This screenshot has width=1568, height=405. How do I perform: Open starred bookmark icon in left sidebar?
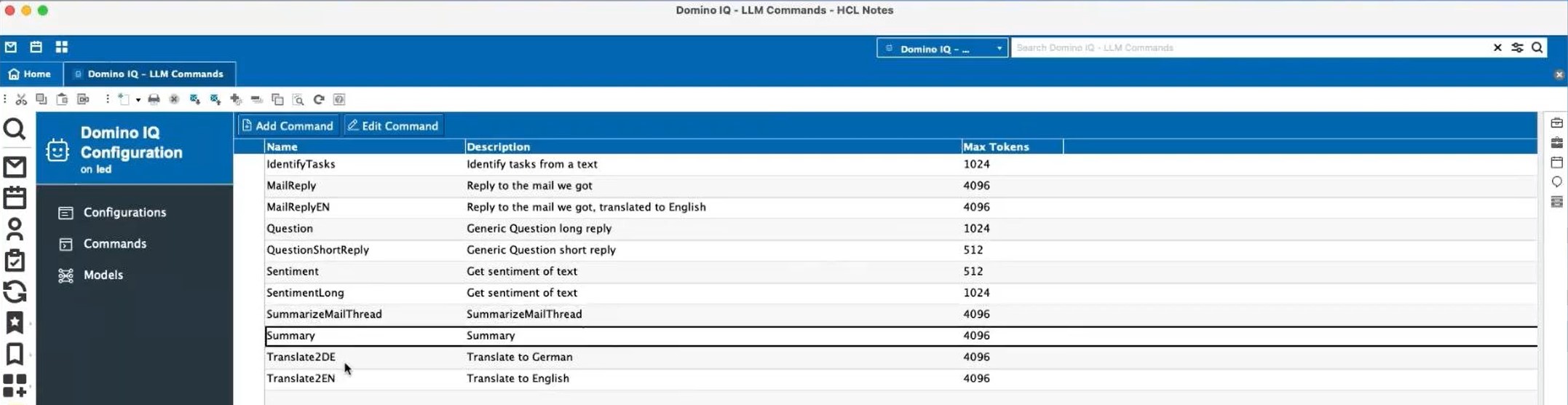[x=15, y=323]
